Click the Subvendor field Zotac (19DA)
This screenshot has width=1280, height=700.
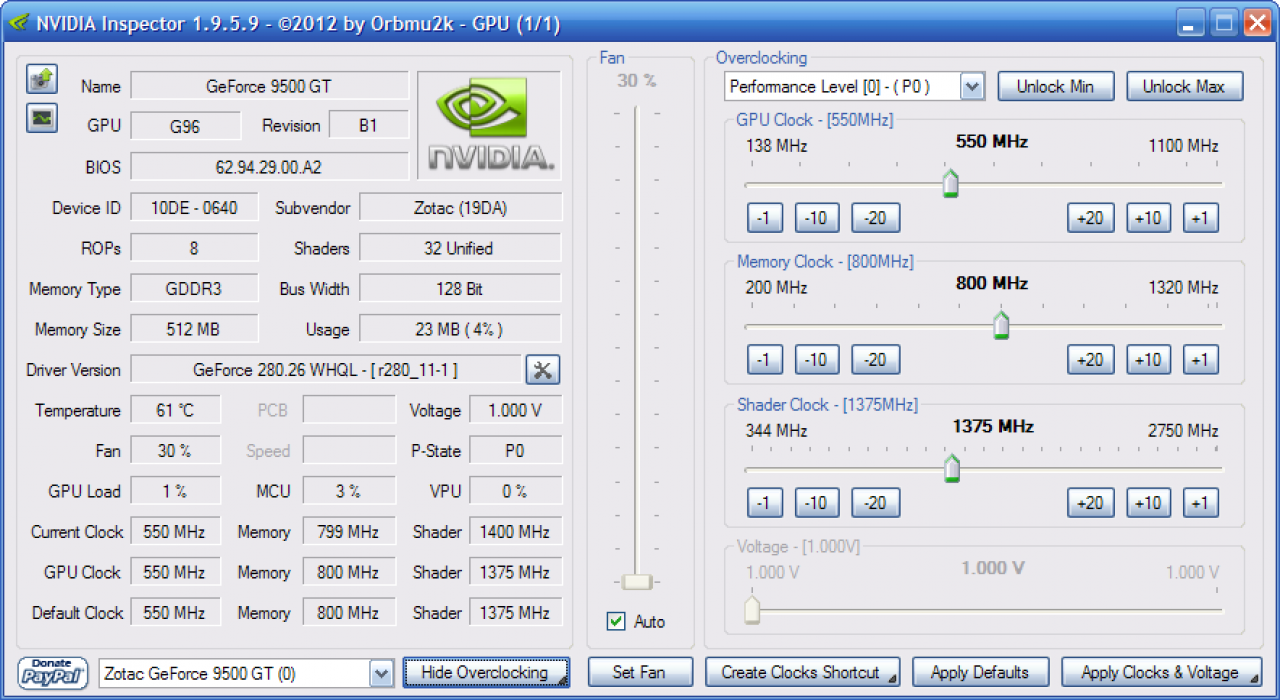click(461, 208)
